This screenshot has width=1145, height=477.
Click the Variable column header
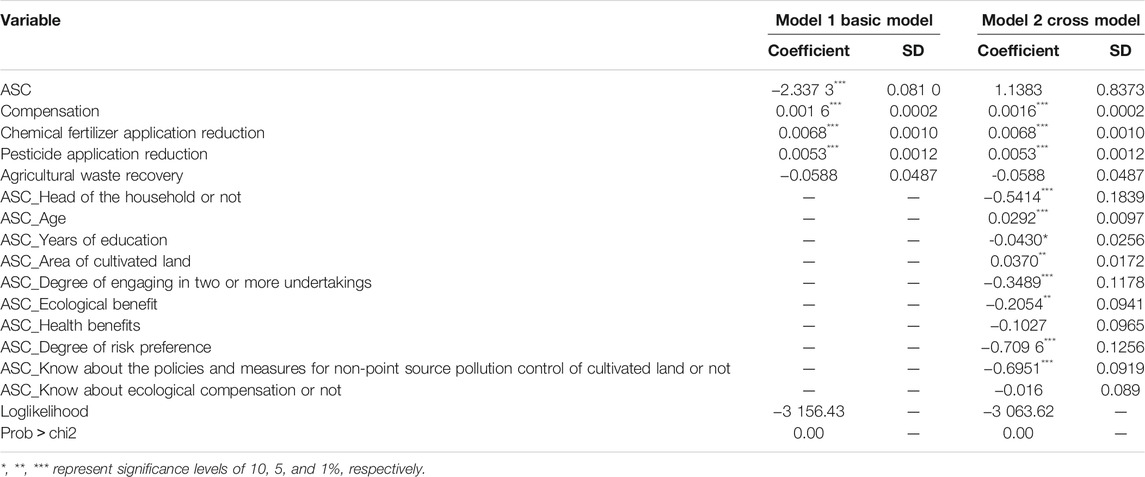click(30, 21)
